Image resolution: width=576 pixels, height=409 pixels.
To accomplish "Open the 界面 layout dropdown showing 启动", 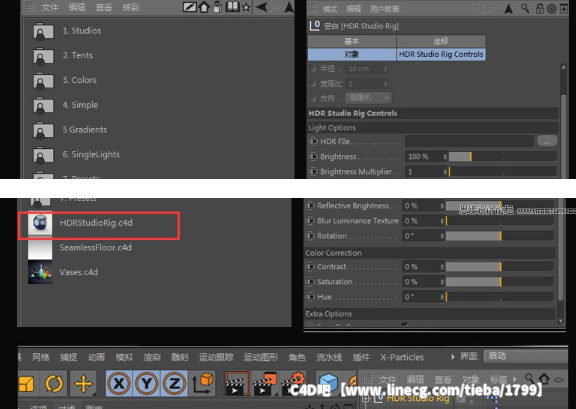I will (x=526, y=356).
